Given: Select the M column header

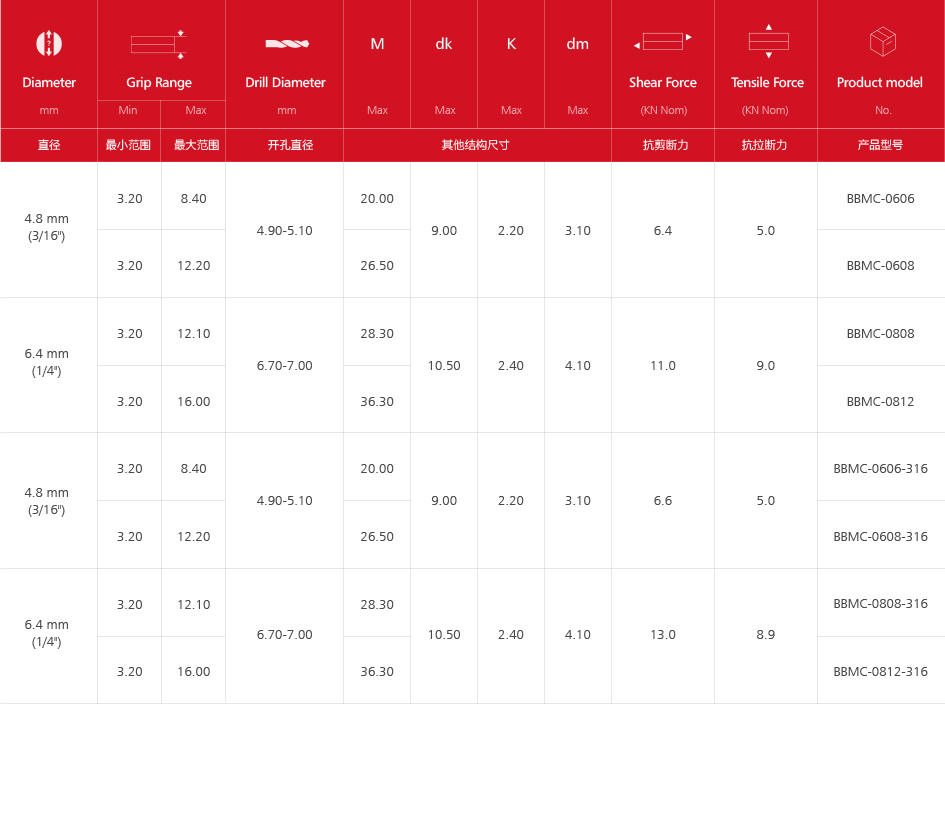Looking at the screenshot, I should (377, 44).
